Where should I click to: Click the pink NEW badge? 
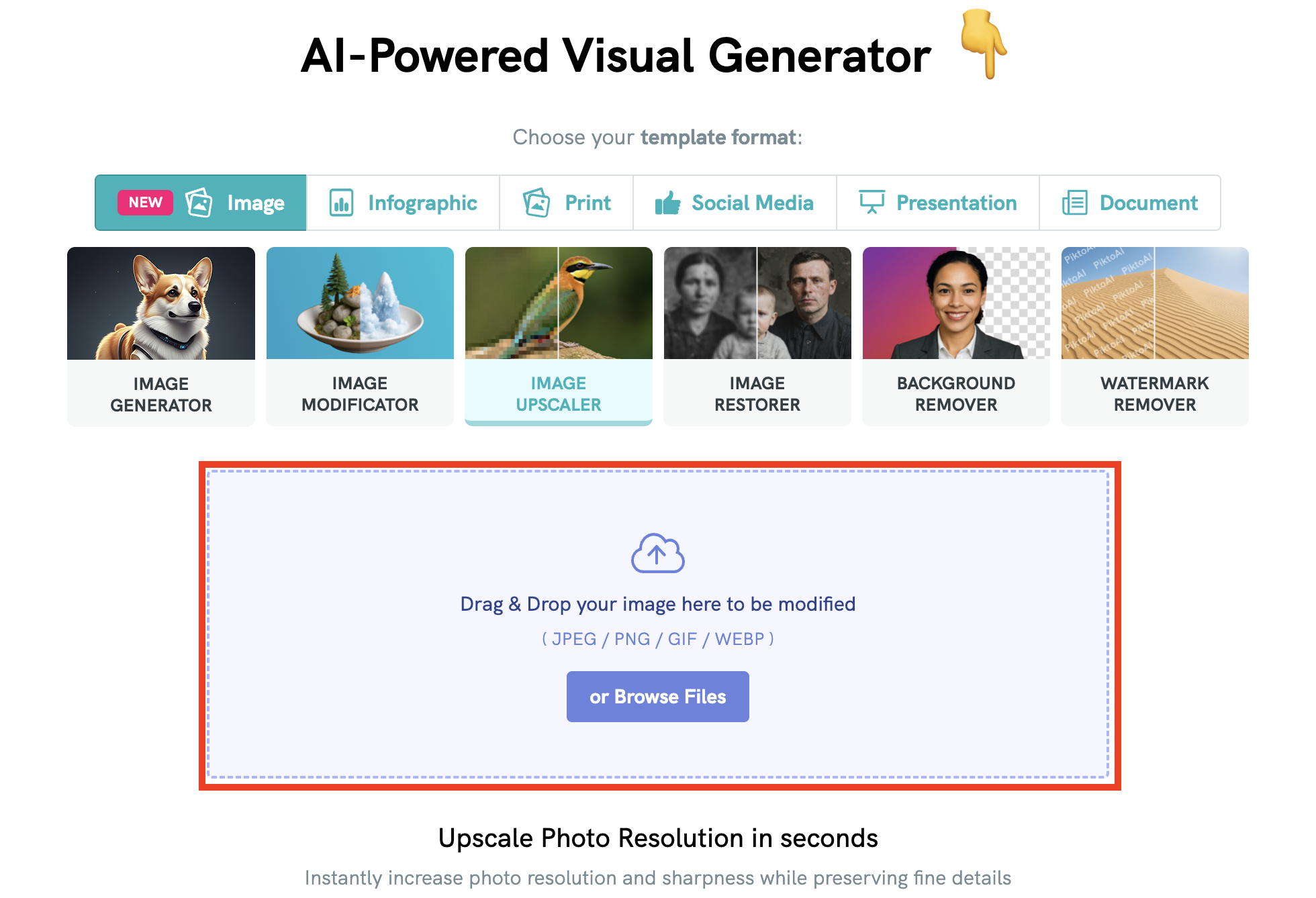pos(145,203)
